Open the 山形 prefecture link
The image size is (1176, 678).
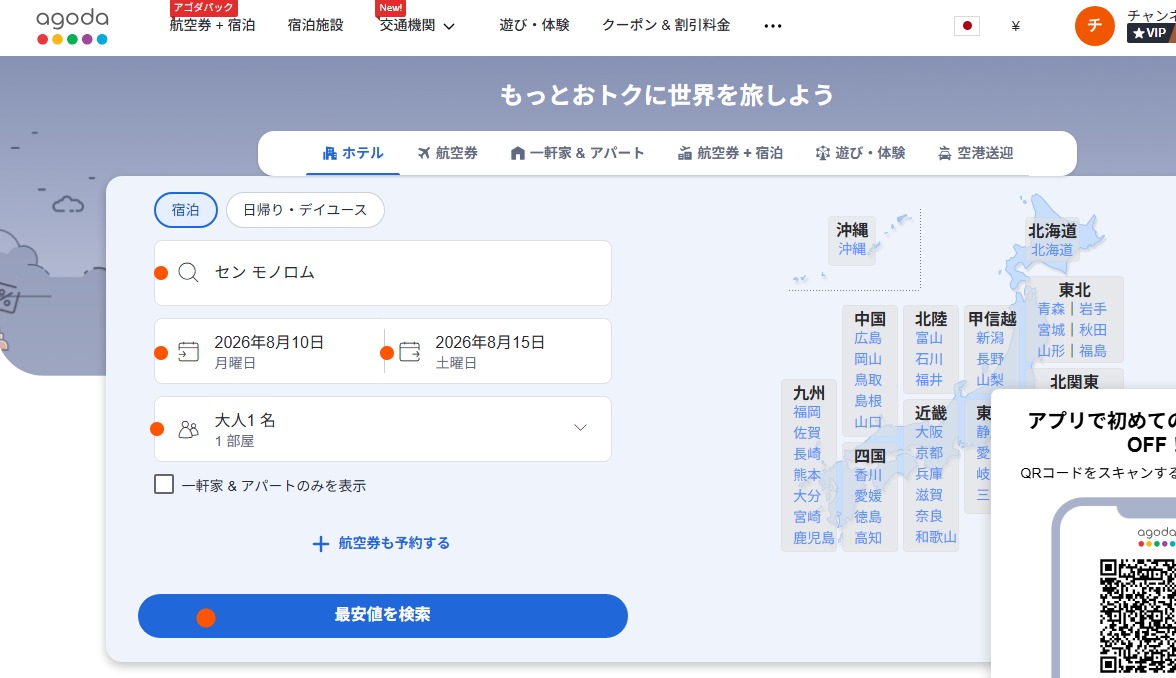tap(1051, 351)
